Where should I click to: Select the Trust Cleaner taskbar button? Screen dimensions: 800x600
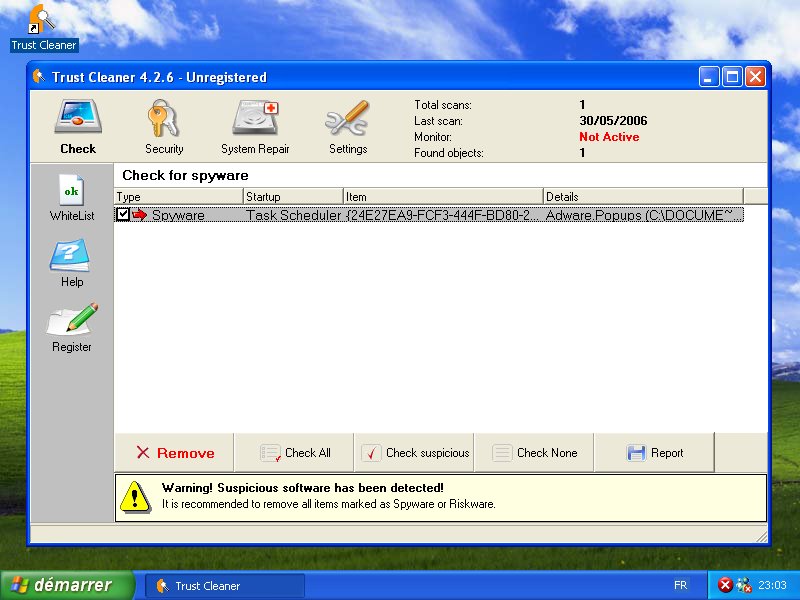coord(224,585)
